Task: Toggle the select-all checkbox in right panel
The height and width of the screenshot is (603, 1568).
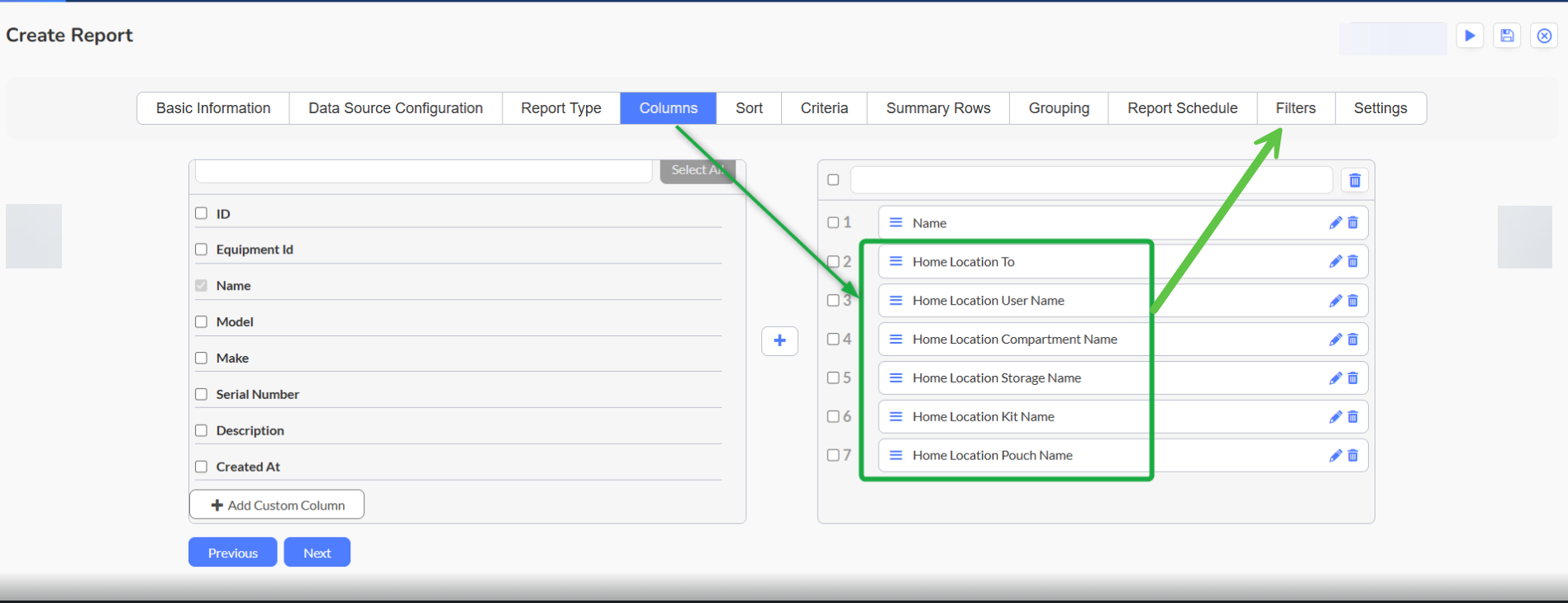Action: click(833, 180)
